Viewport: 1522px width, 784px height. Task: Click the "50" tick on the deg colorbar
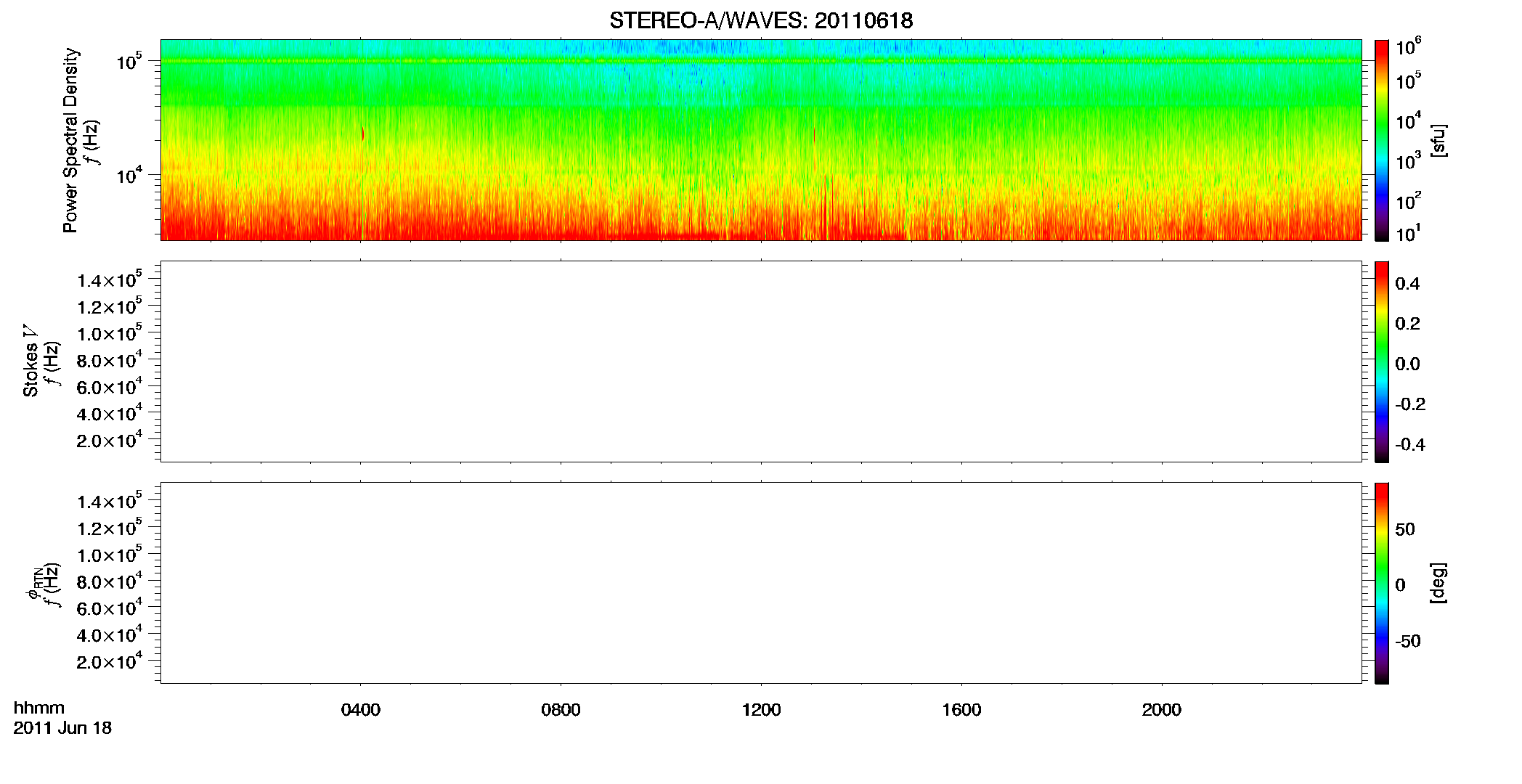click(x=1405, y=529)
